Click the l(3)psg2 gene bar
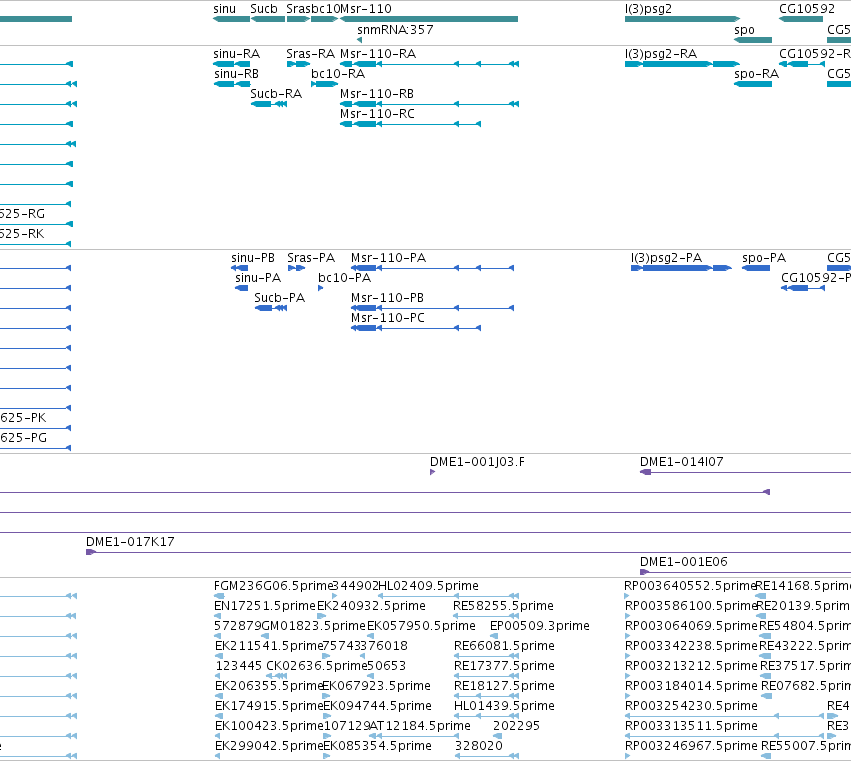Screen dimensions: 851x761 click(x=682, y=19)
